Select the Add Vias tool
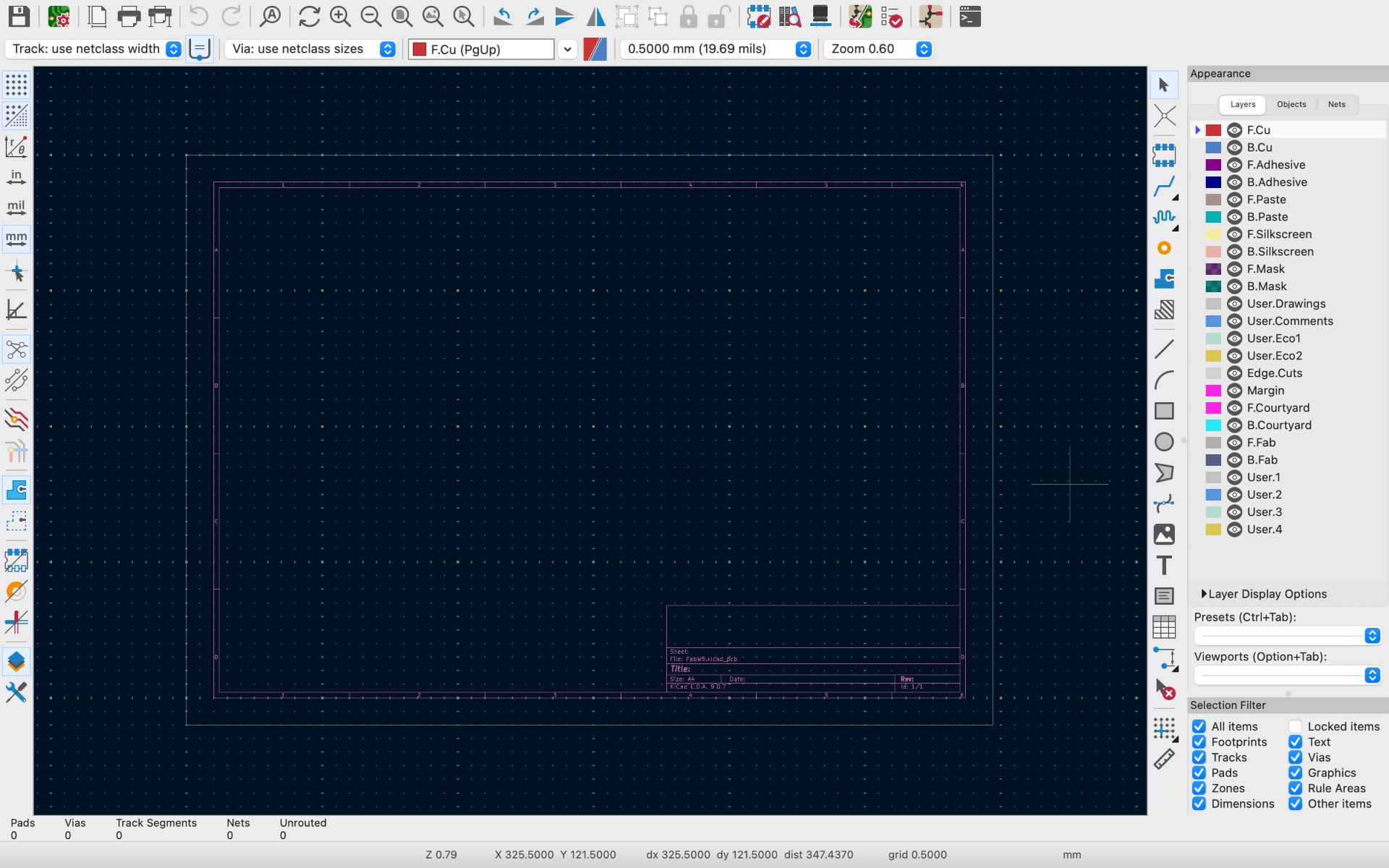The image size is (1389, 868). click(1163, 248)
